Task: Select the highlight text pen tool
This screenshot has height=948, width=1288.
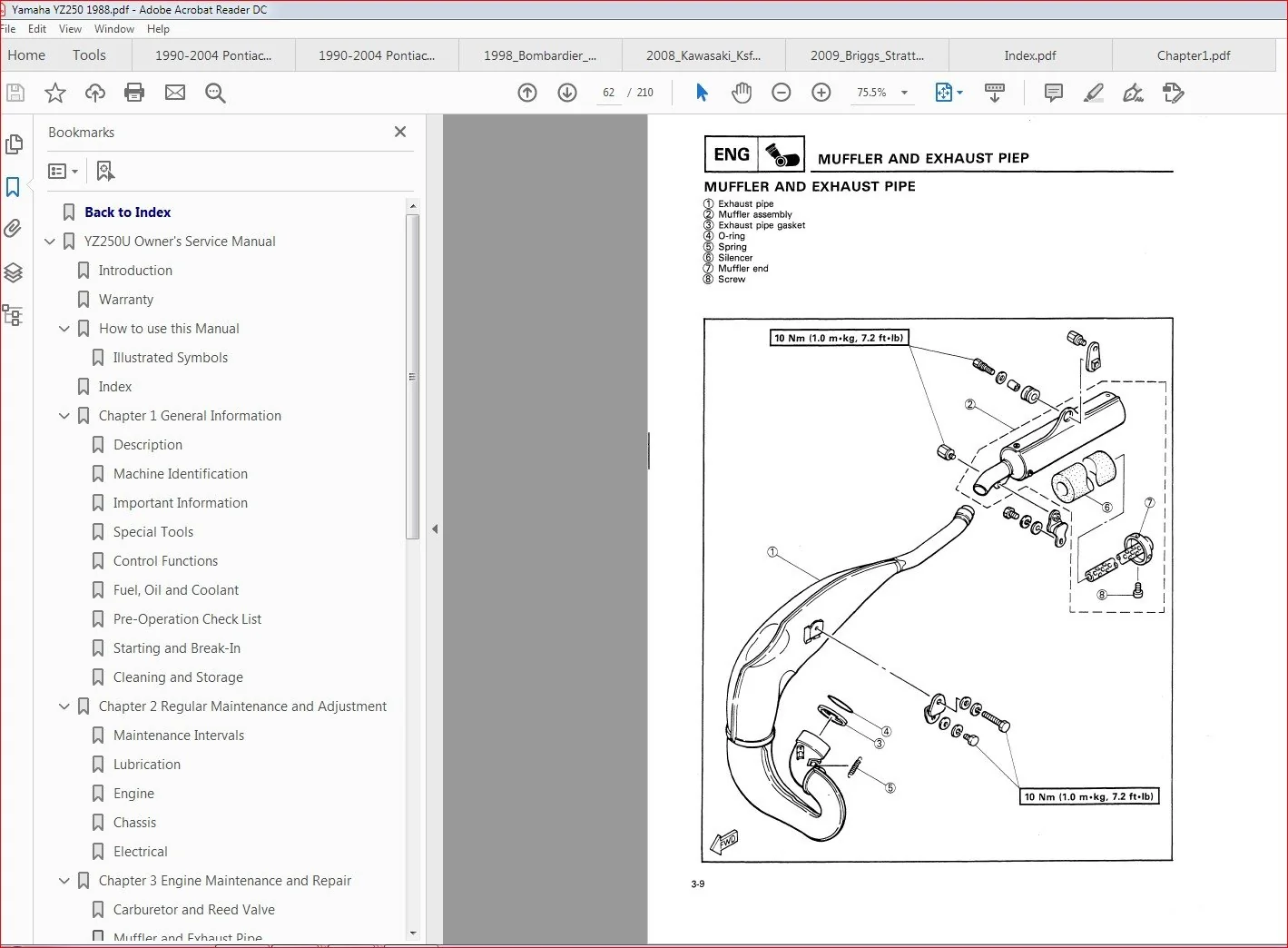Action: pyautogui.click(x=1094, y=93)
